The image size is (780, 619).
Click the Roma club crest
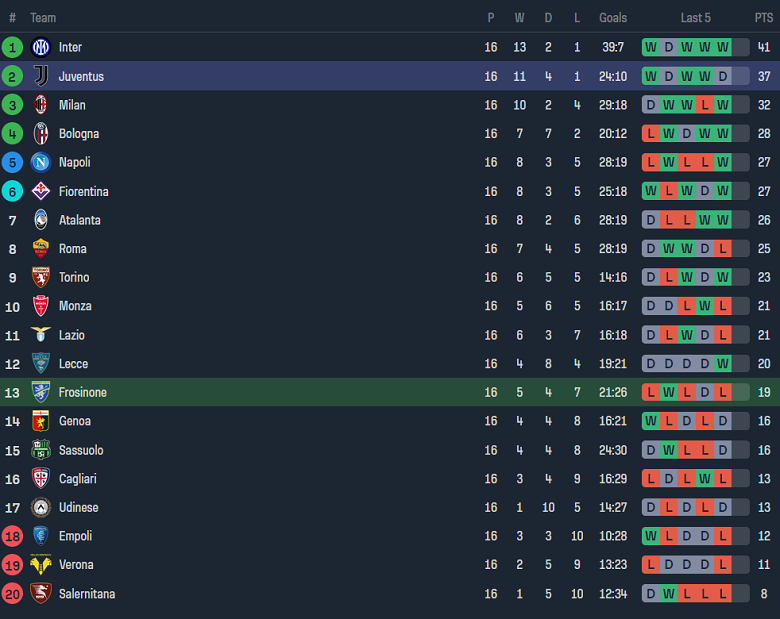41,249
